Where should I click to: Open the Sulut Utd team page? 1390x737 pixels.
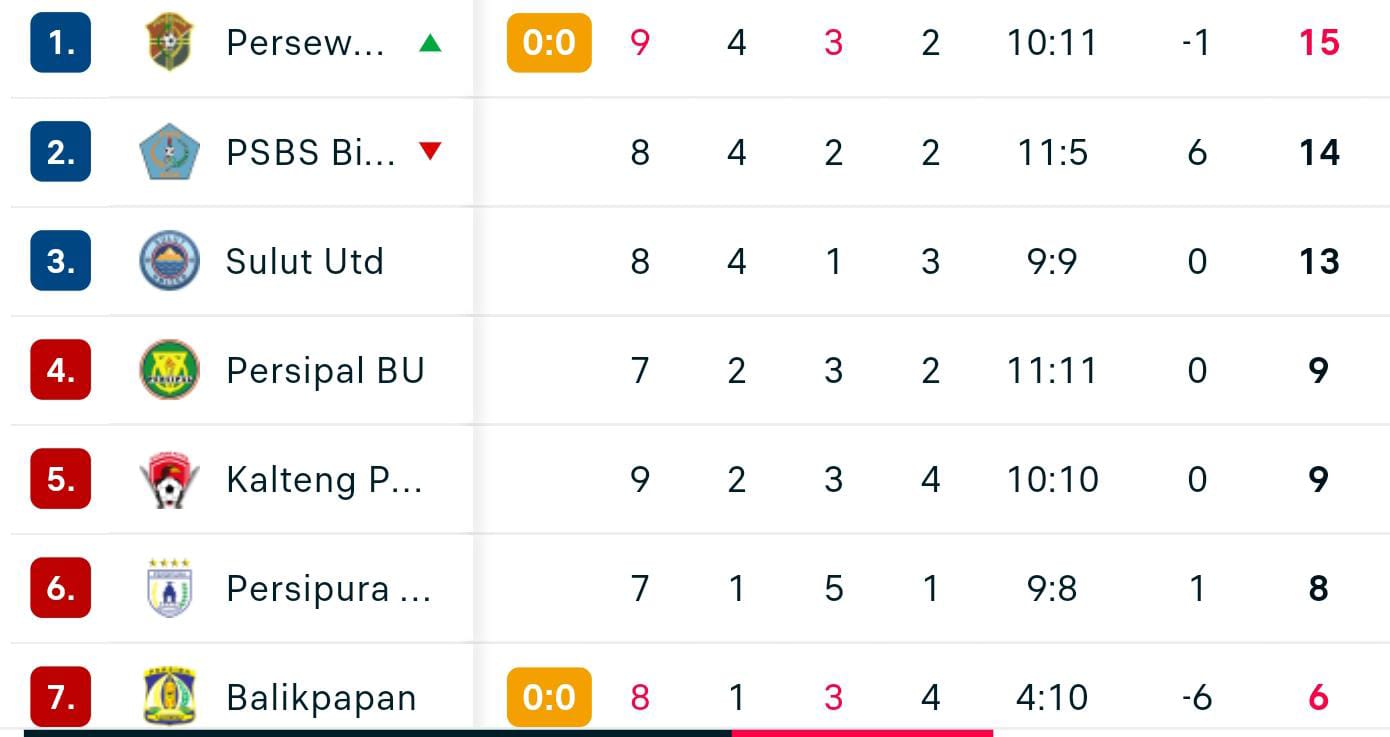pyautogui.click(x=305, y=261)
